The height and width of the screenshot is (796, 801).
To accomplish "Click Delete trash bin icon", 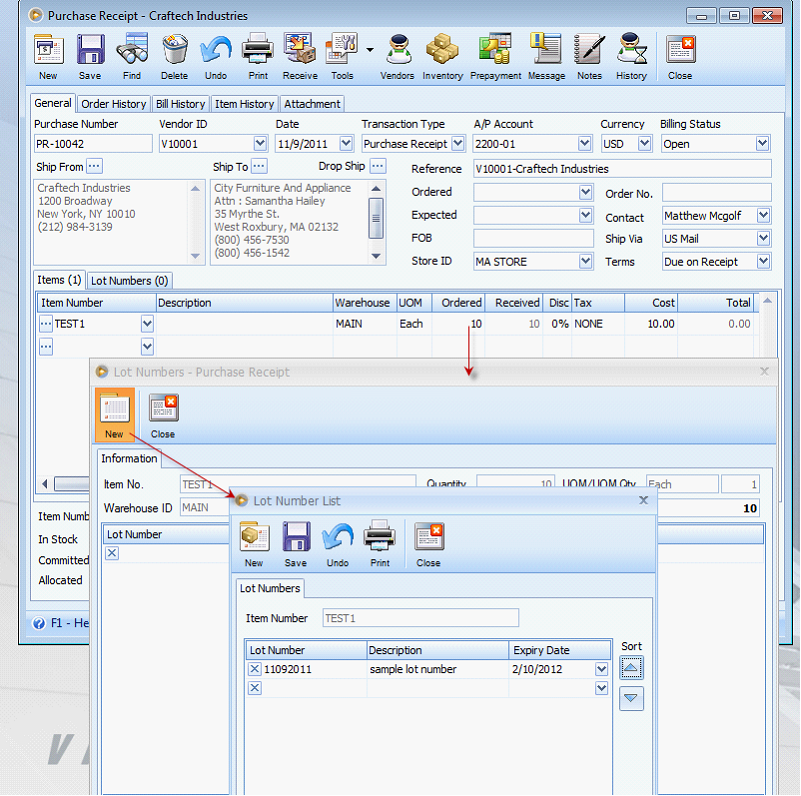I will coord(174,56).
